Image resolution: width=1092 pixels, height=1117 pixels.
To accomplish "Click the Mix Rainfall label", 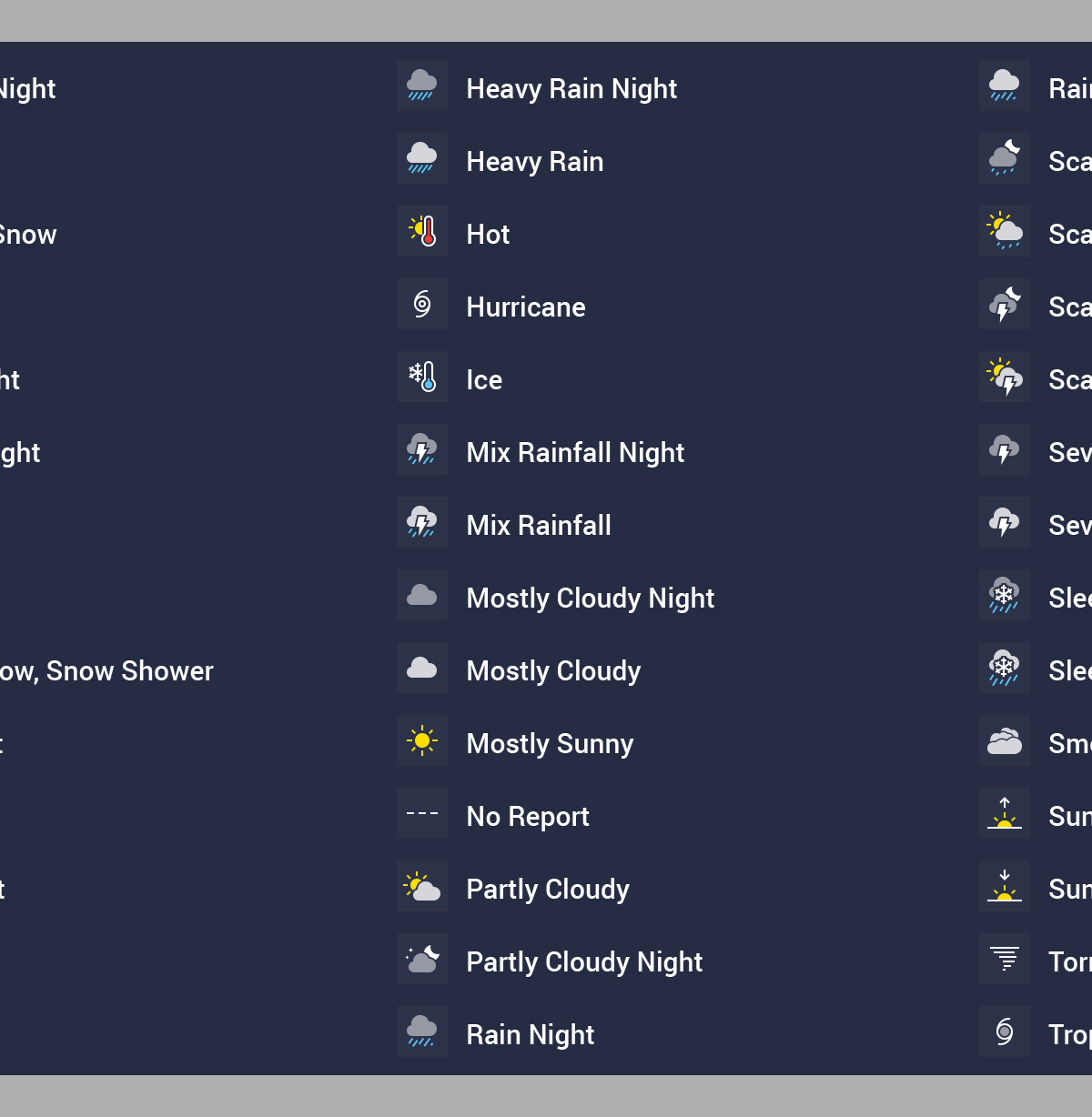I will pos(539,525).
